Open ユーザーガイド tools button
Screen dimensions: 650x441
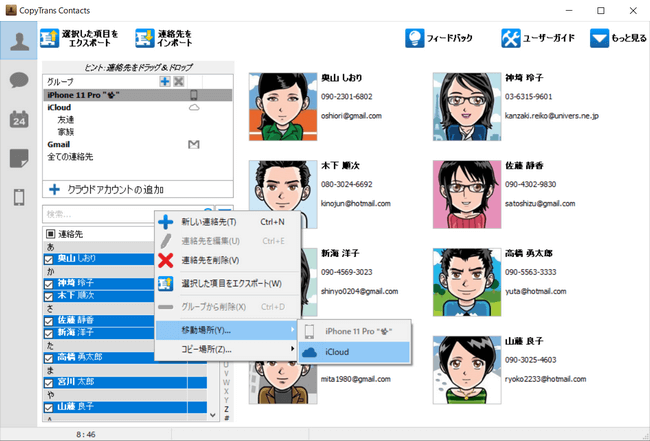(538, 38)
